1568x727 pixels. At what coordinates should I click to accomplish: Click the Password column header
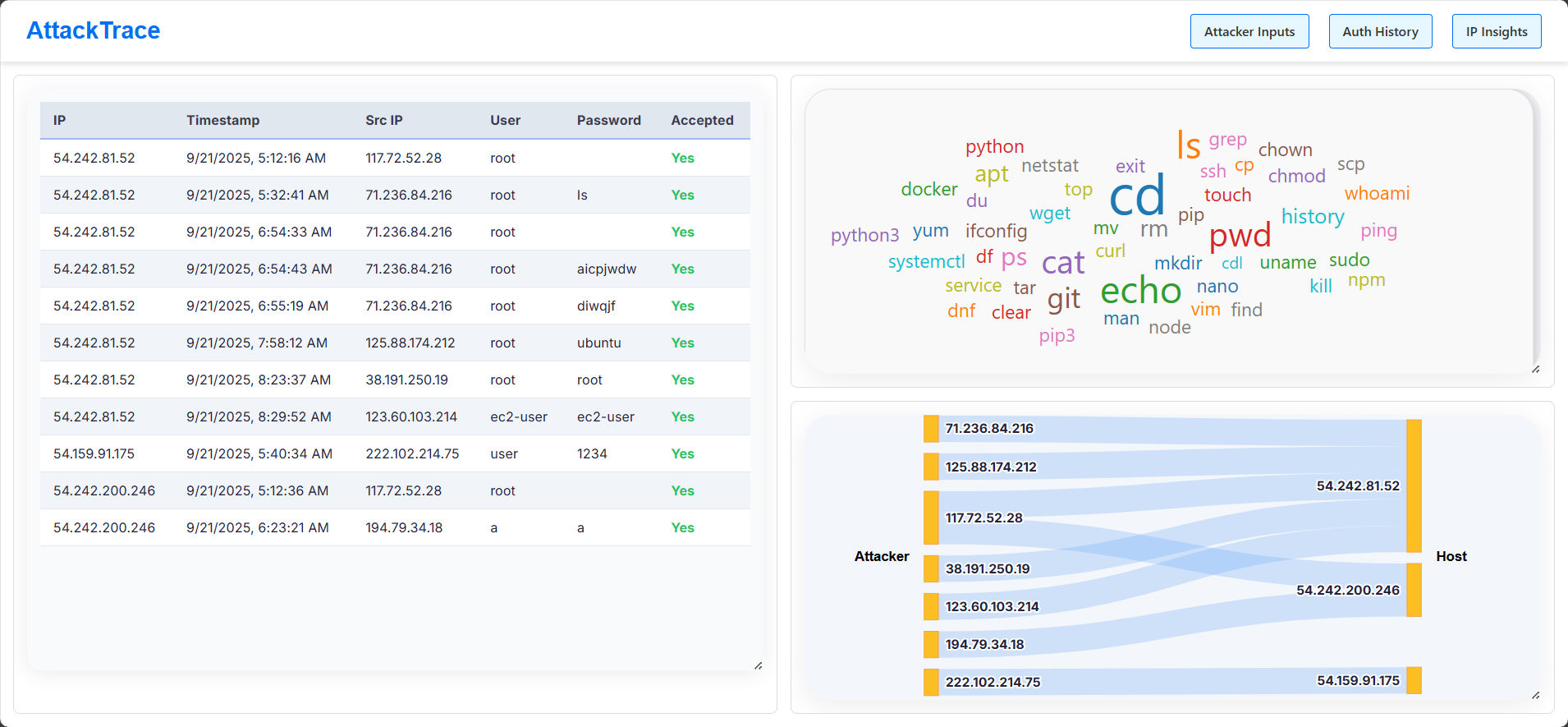coord(608,120)
